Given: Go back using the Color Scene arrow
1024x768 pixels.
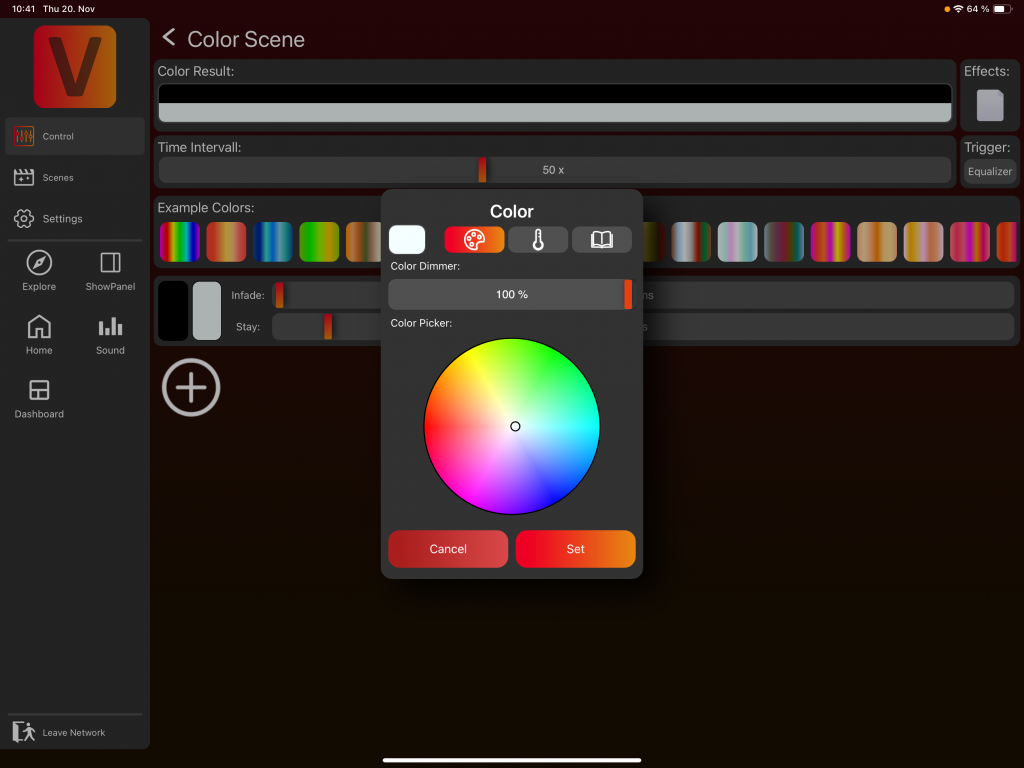Looking at the screenshot, I should (169, 38).
